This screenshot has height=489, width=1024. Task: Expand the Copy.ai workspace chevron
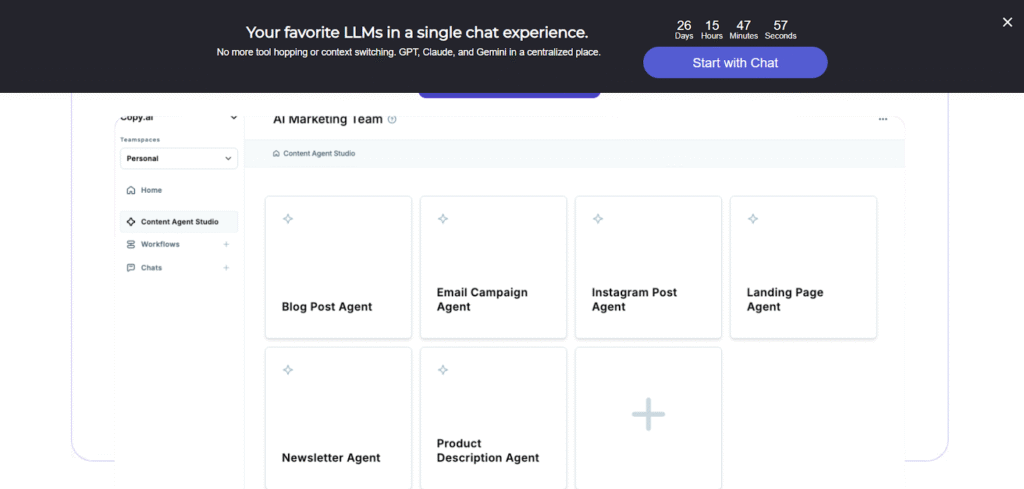coord(234,118)
